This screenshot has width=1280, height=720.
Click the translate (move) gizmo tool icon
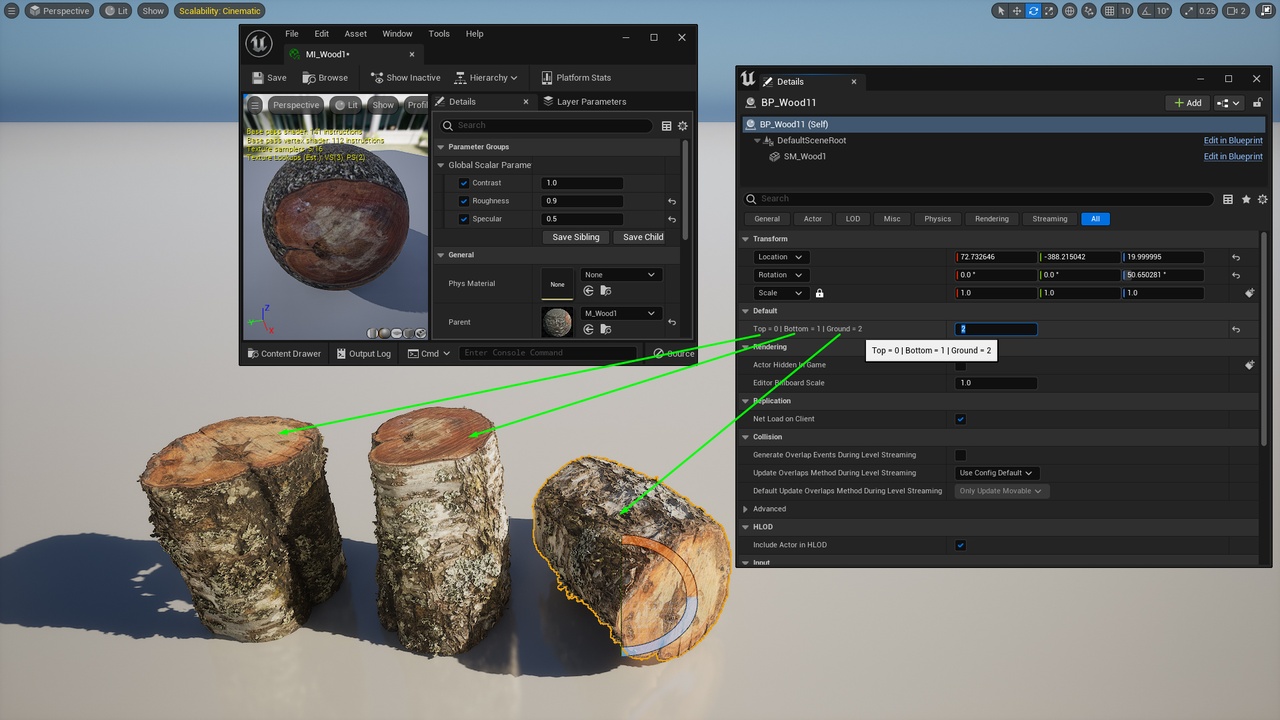pyautogui.click(x=1017, y=11)
